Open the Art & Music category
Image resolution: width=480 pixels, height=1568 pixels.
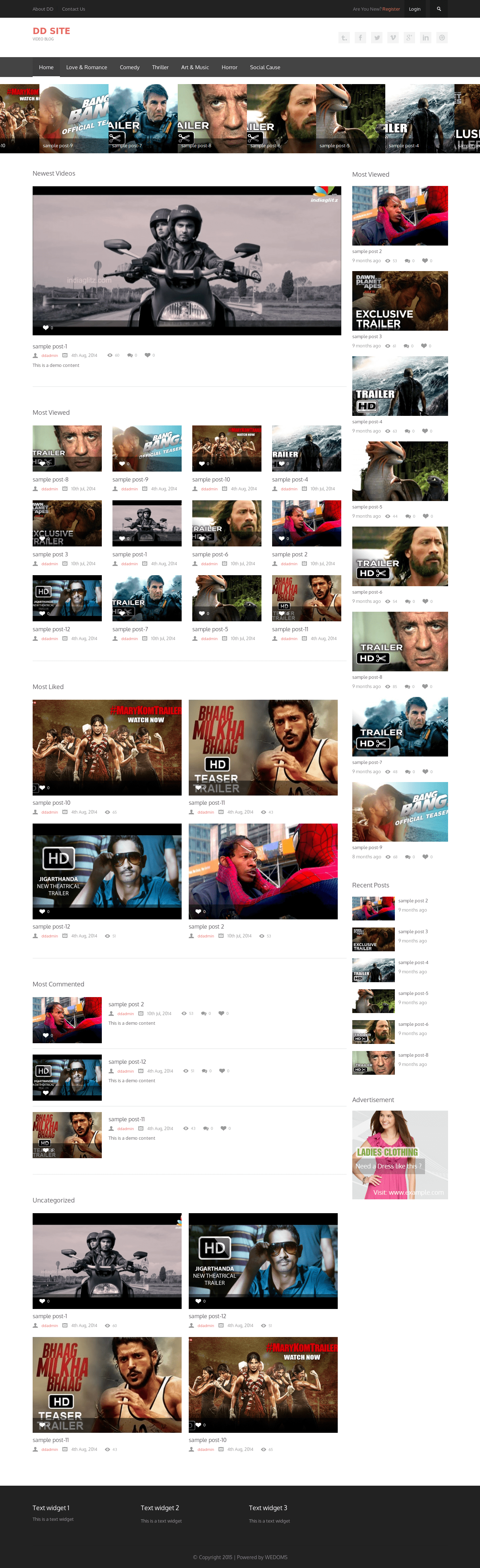point(195,67)
